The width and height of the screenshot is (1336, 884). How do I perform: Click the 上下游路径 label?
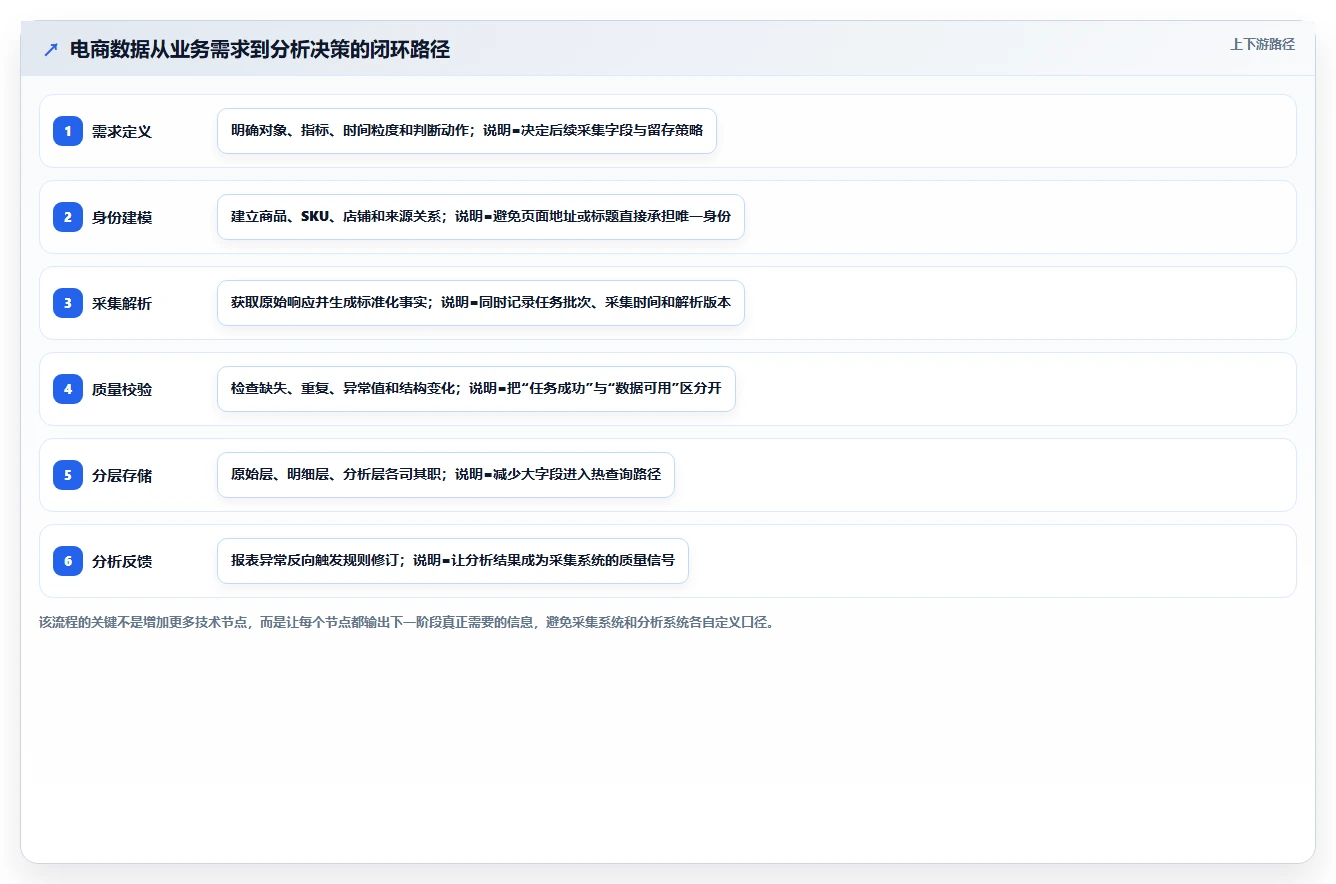coord(1262,44)
